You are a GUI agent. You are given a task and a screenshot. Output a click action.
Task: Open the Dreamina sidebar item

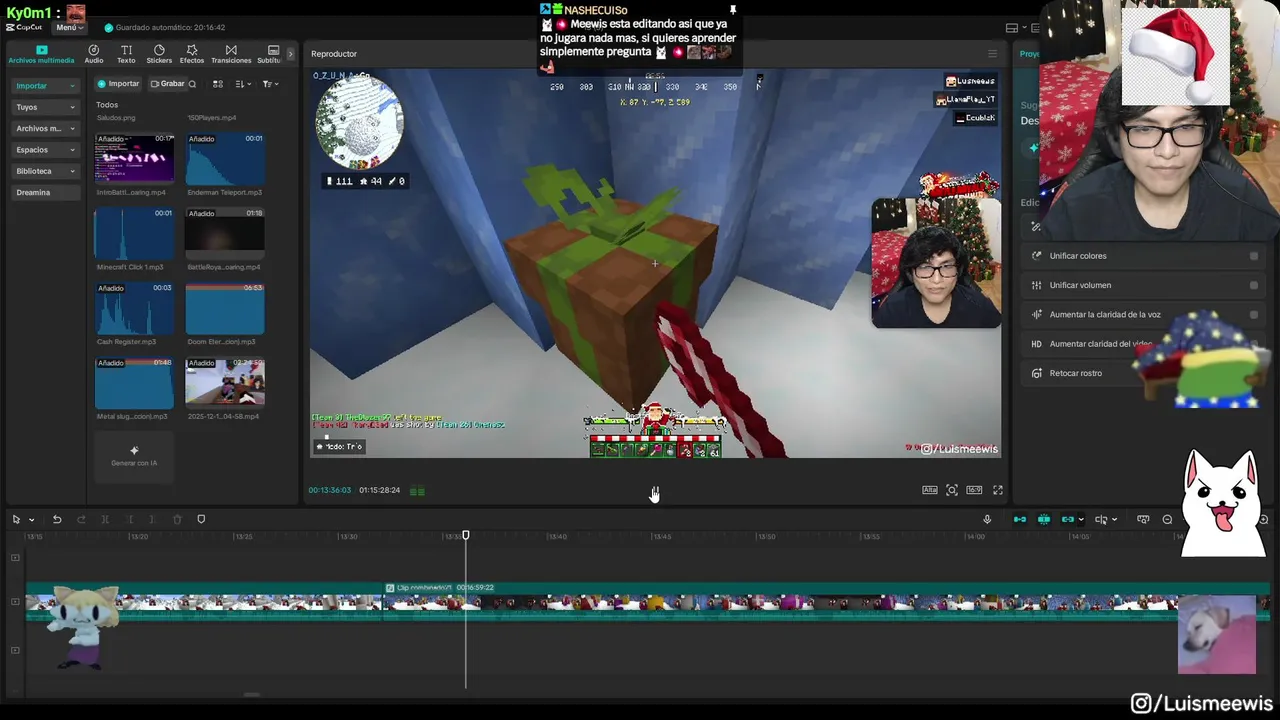coord(45,192)
